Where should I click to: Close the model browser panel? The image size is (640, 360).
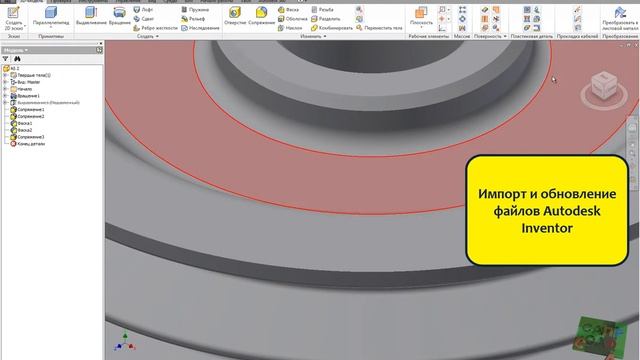click(101, 43)
